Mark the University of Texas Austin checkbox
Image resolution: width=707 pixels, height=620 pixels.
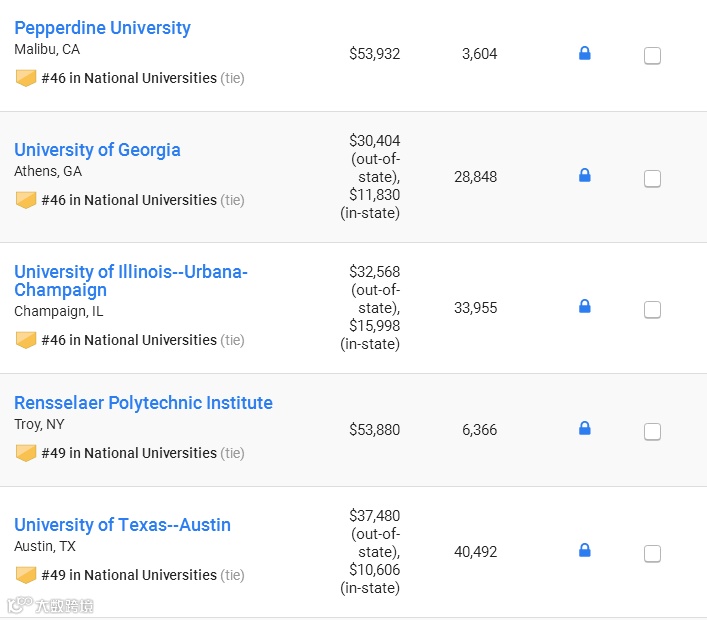tap(652, 554)
